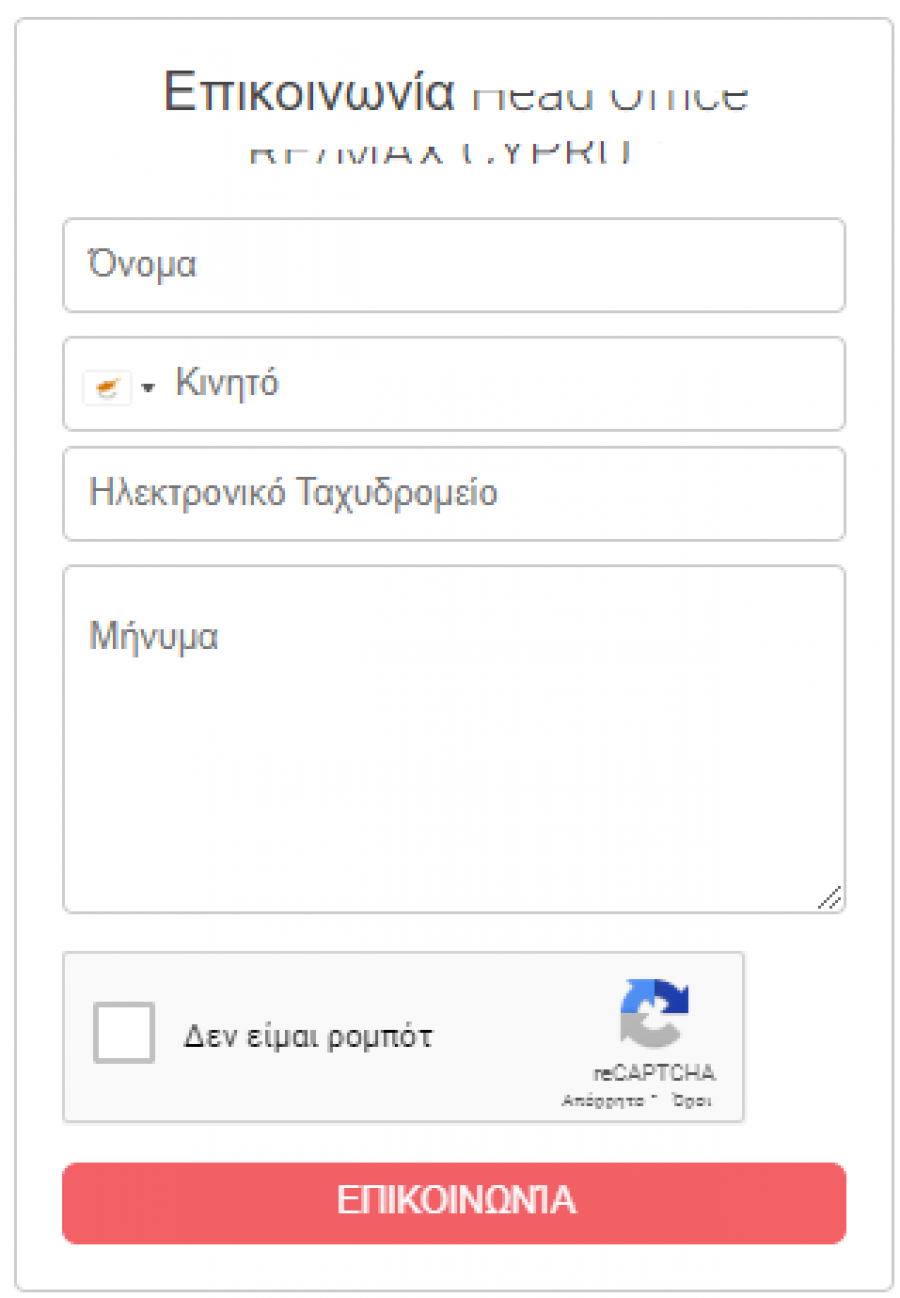Click the Head Office heading text
The image size is (900, 1298).
(x=610, y=95)
